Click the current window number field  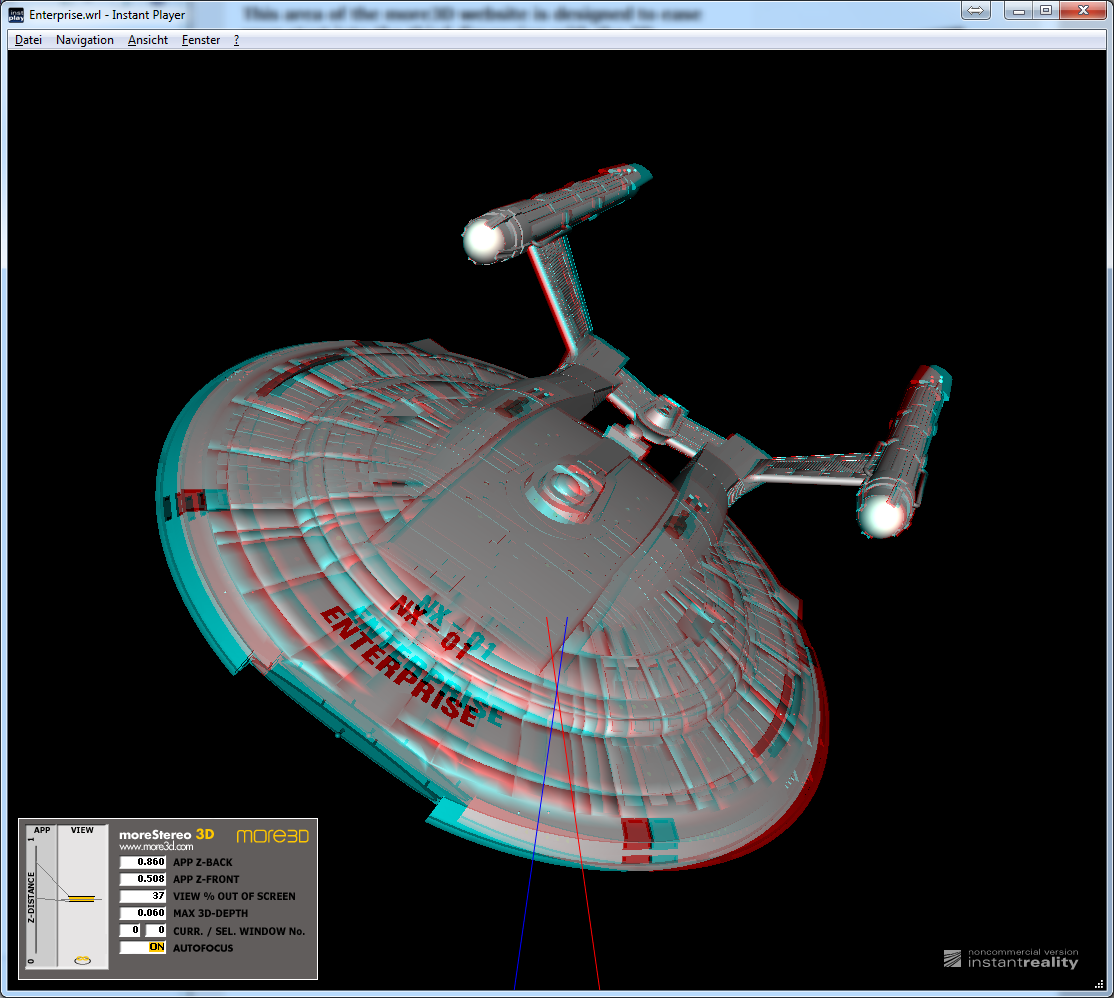pos(130,931)
